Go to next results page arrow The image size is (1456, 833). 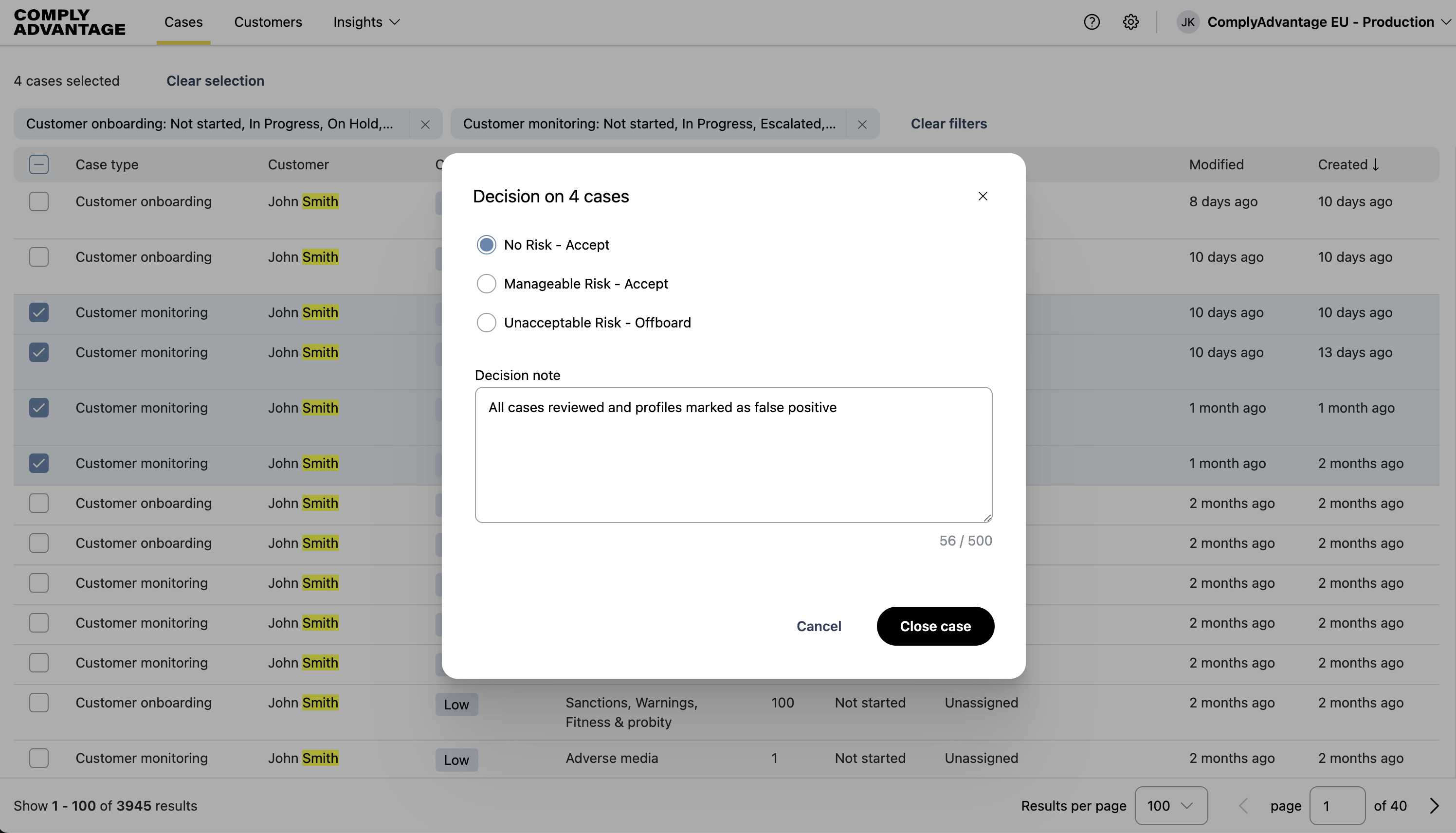coord(1434,806)
